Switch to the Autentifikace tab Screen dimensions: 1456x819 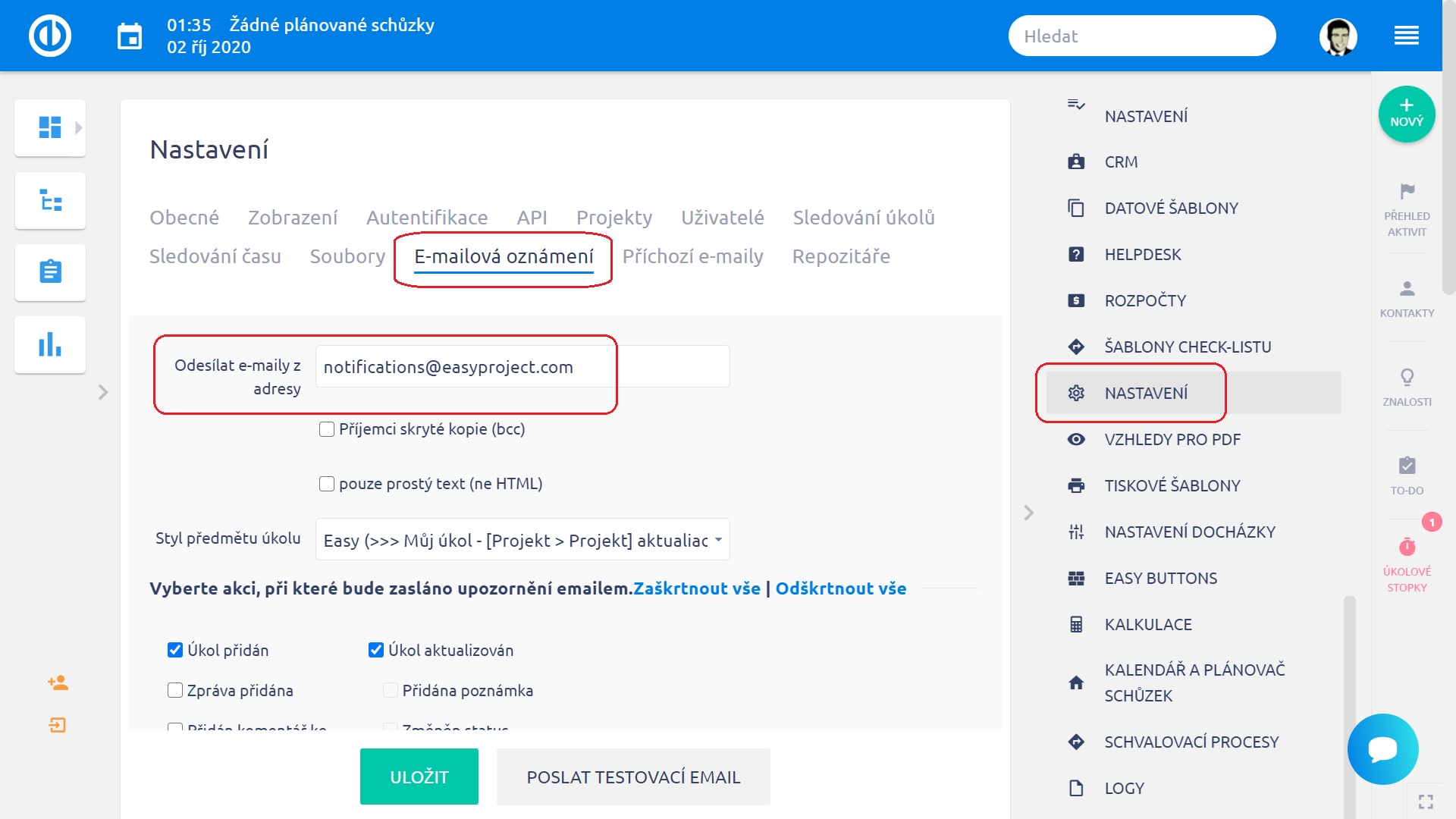click(x=427, y=218)
